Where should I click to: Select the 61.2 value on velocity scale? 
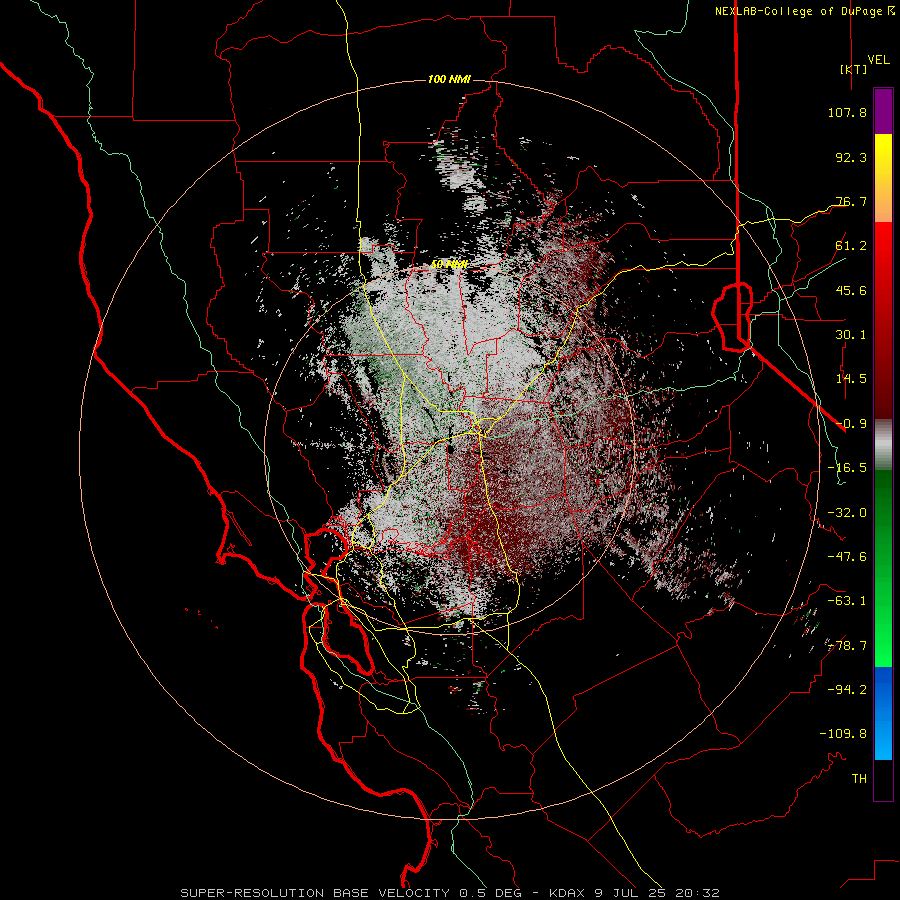851,246
